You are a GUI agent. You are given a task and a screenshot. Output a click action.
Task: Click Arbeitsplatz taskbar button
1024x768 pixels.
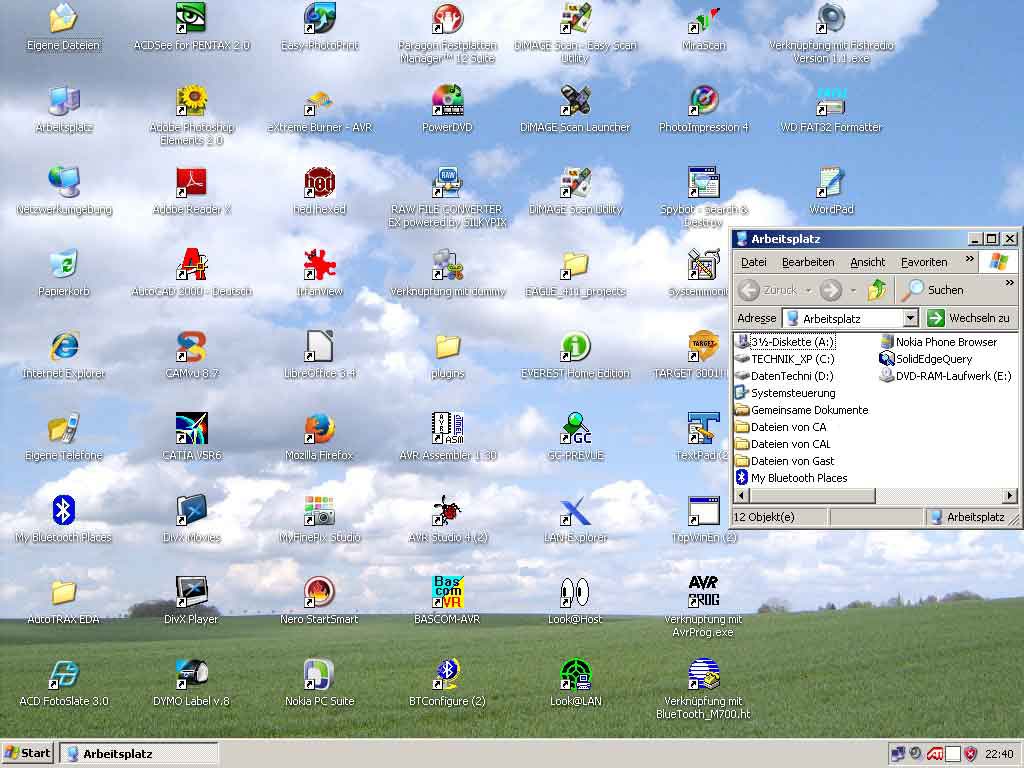pyautogui.click(x=138, y=753)
